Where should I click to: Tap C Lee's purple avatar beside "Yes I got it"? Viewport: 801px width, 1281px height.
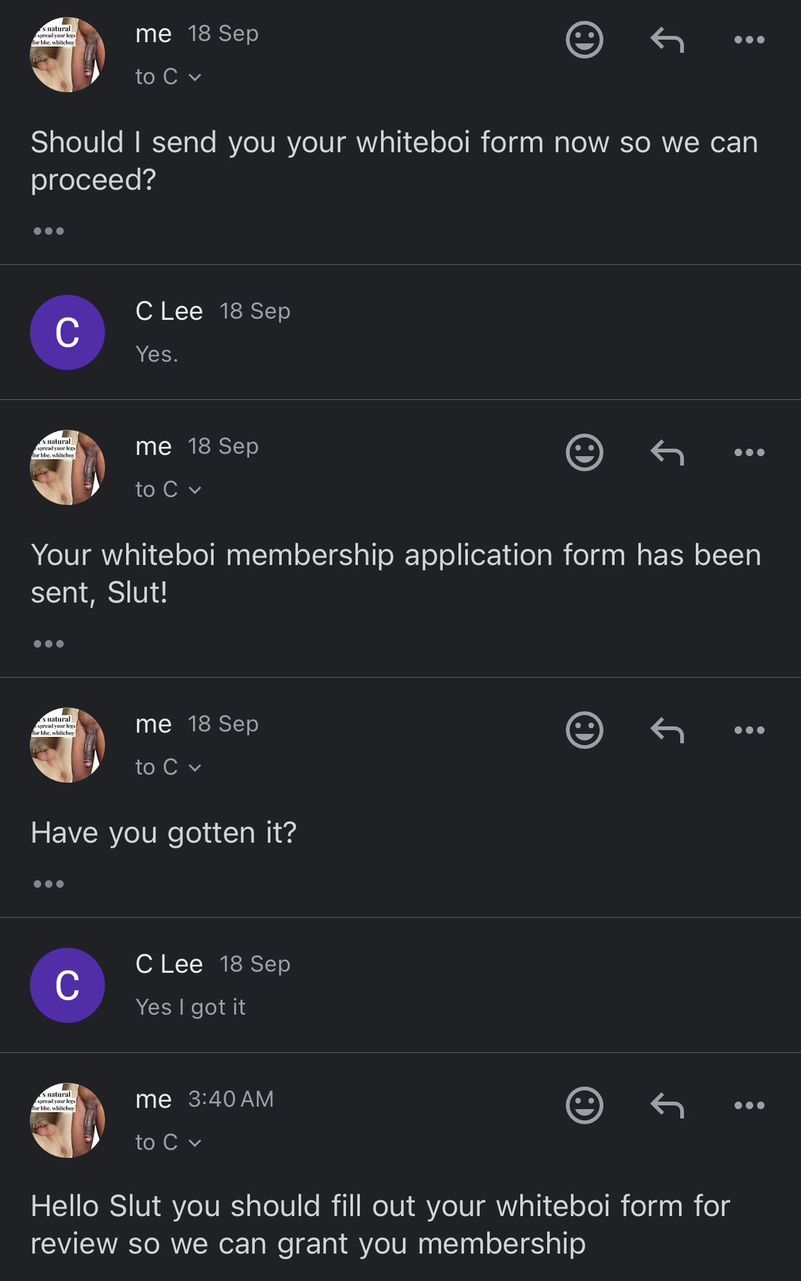(67, 985)
